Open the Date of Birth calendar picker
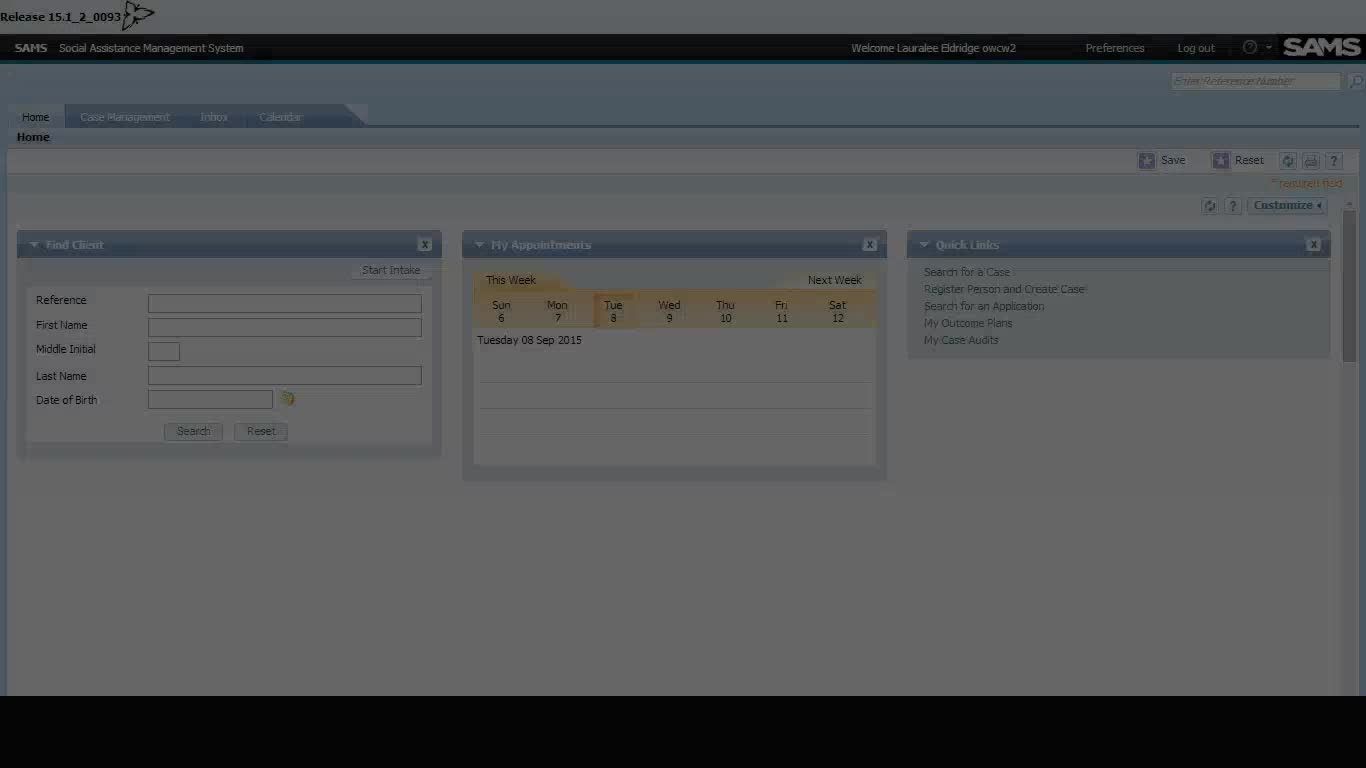Viewport: 1366px width, 768px height. (287, 399)
